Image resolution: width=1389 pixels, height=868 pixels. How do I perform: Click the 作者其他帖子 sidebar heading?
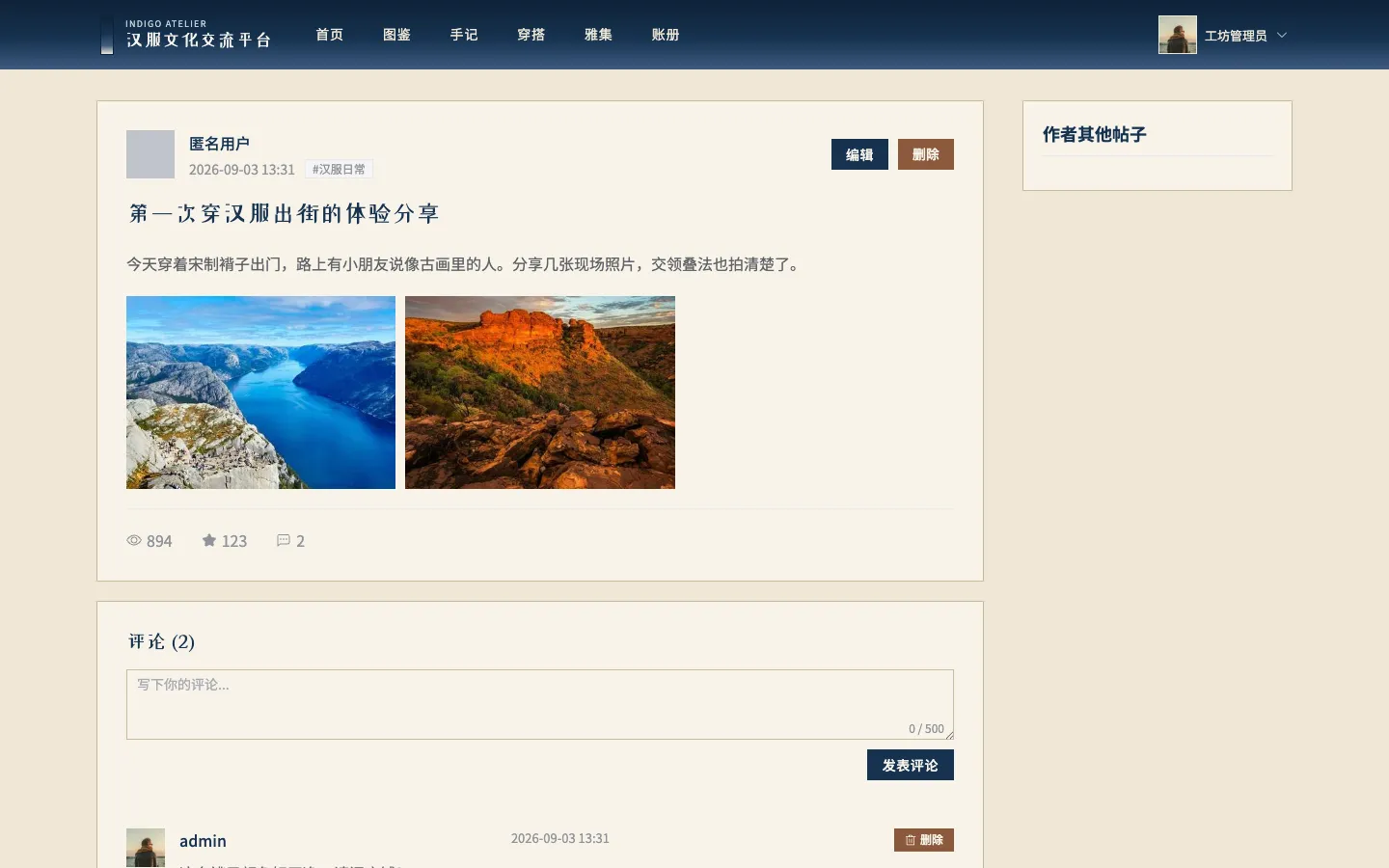point(1094,134)
